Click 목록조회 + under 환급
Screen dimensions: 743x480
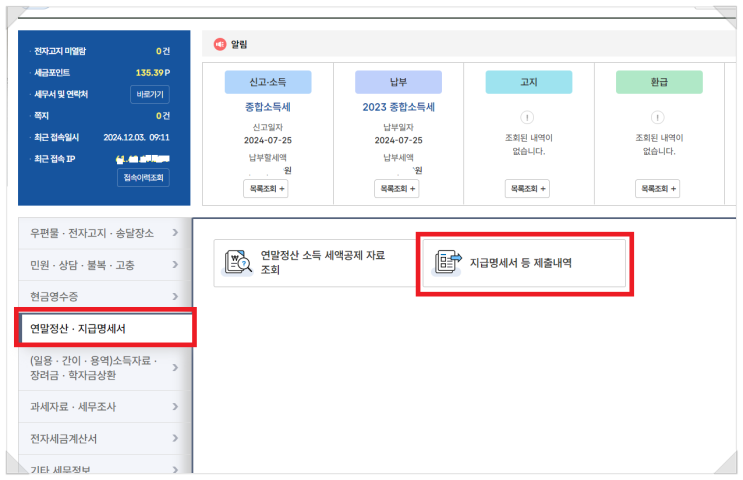pyautogui.click(x=657, y=189)
